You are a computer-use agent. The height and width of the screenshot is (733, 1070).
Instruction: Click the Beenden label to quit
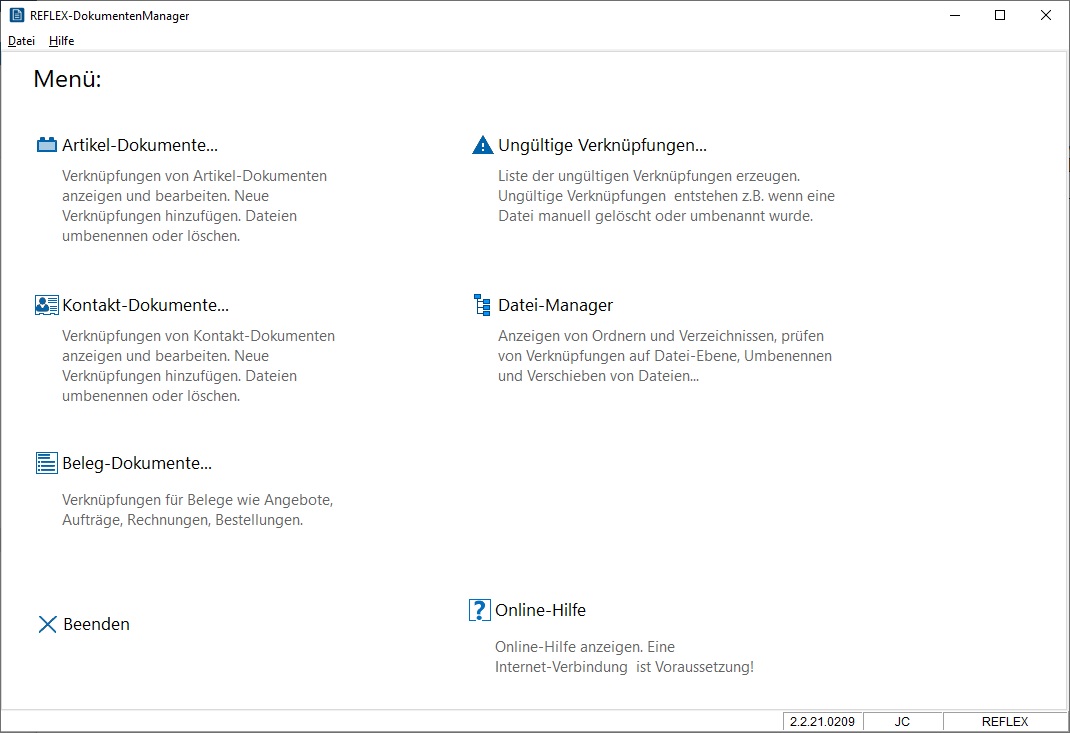click(96, 624)
